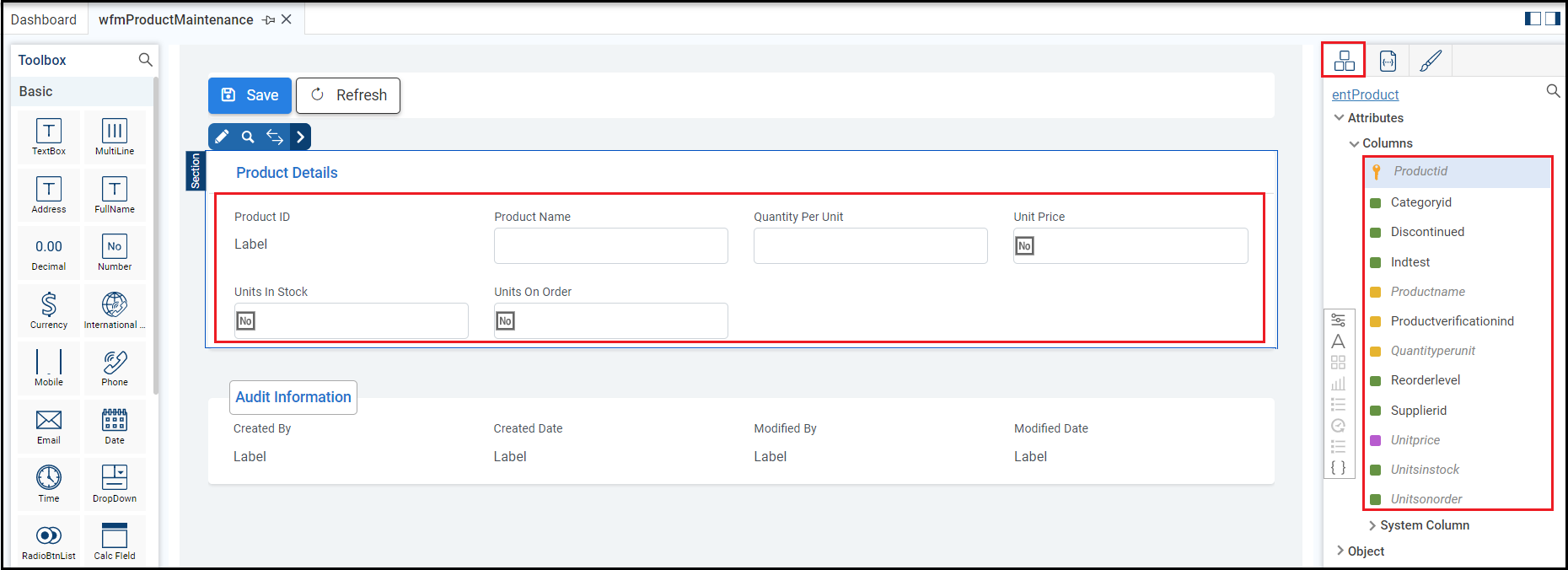
Task: Expand the System Column node
Action: point(1372,525)
